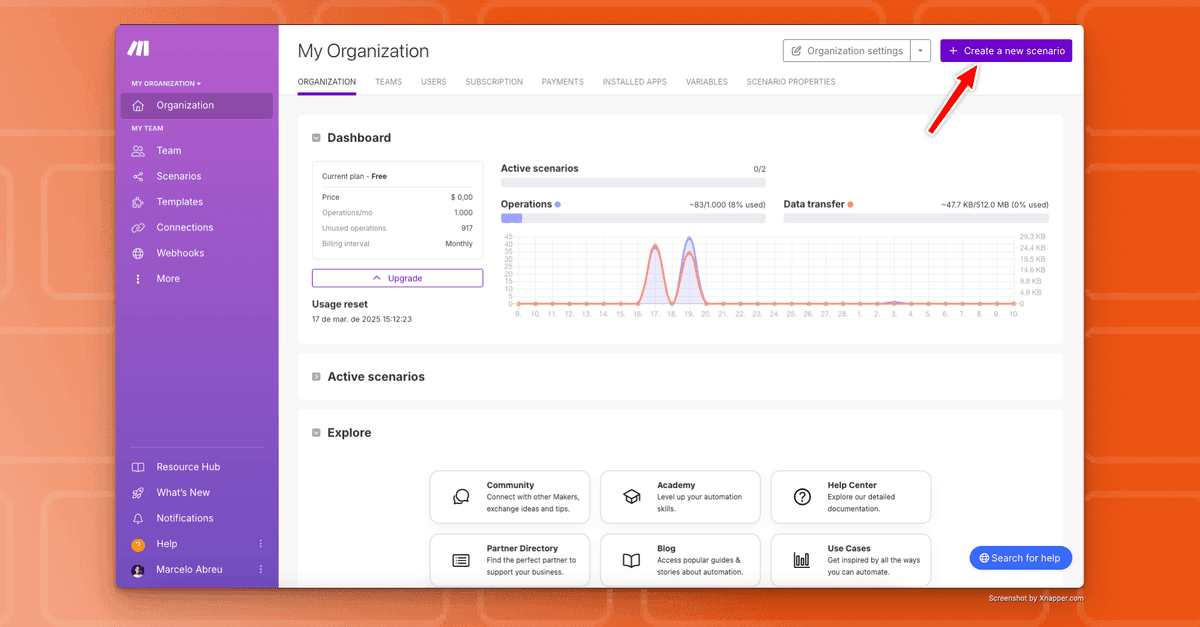Click Create a new scenario button
The height and width of the screenshot is (627, 1200).
point(1006,51)
